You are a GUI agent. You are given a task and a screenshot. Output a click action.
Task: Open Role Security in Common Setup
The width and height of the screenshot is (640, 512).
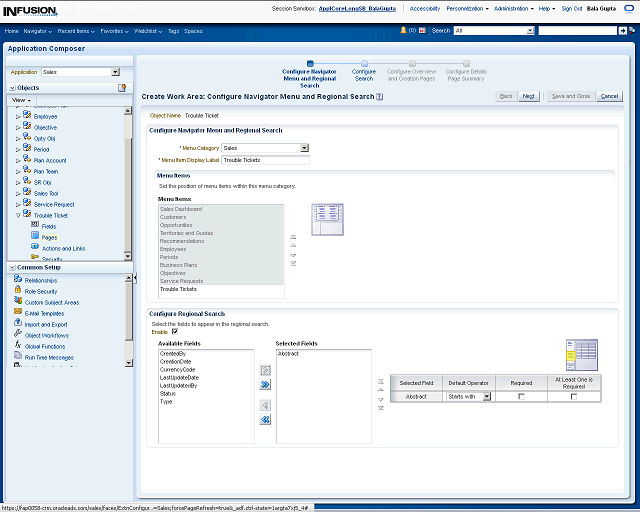[41, 291]
